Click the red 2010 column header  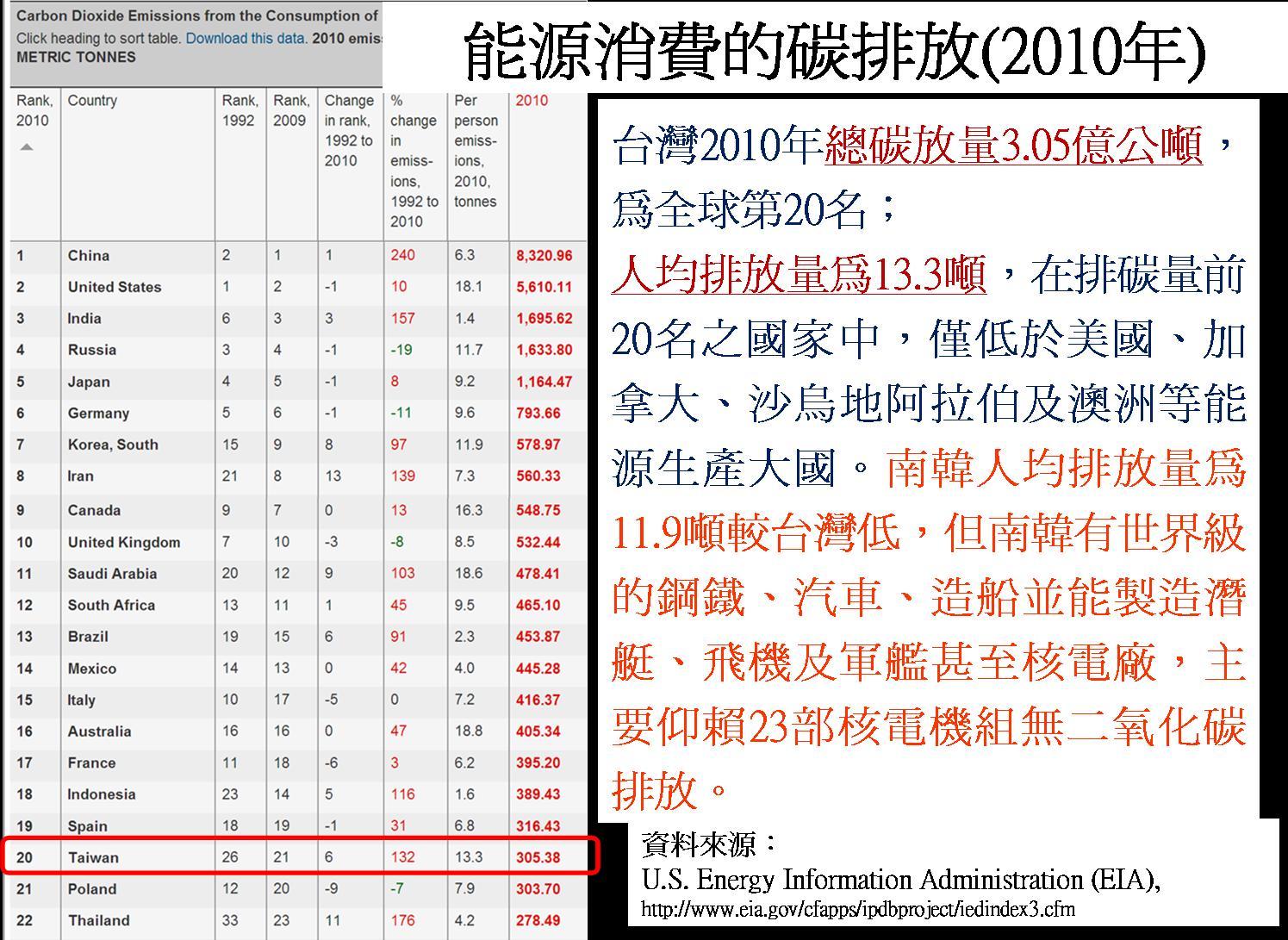532,101
